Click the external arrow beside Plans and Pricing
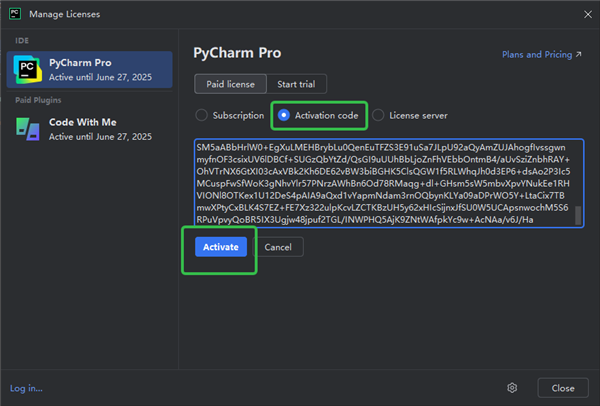600x406 pixels. coord(579,56)
